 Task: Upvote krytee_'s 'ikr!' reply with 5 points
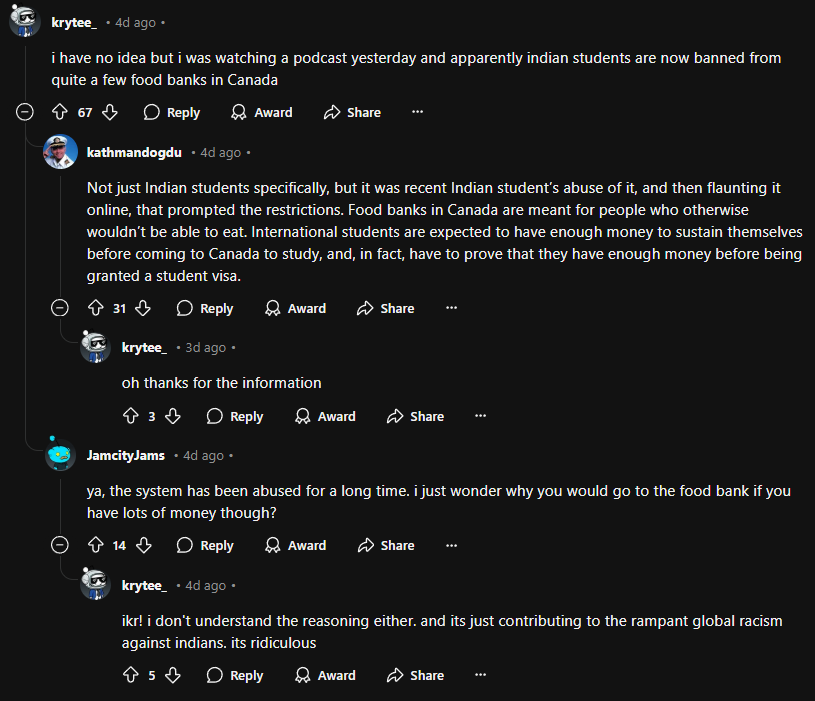(130, 675)
